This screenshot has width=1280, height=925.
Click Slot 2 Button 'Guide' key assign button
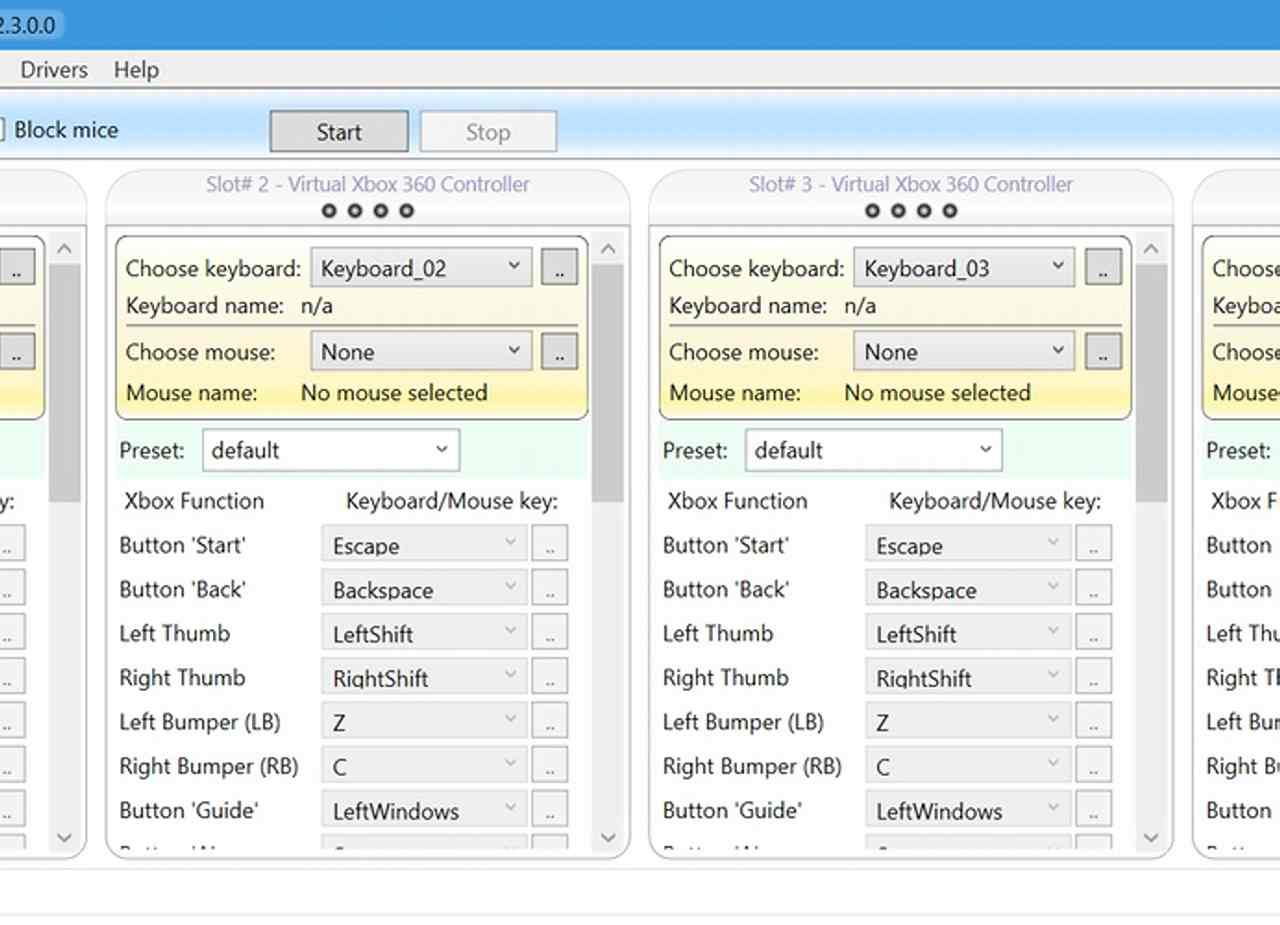tap(549, 810)
